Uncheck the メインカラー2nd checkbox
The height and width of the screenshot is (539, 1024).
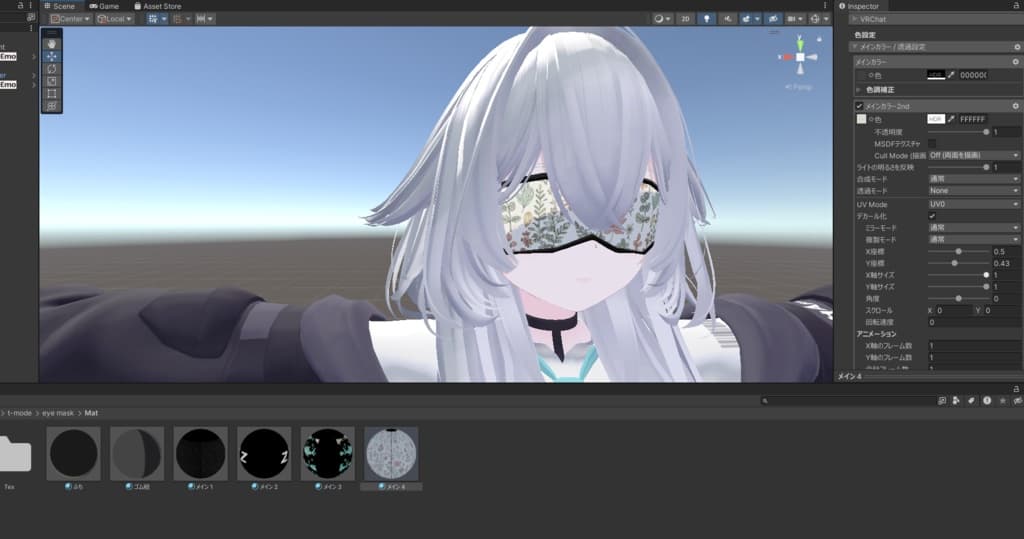(859, 106)
